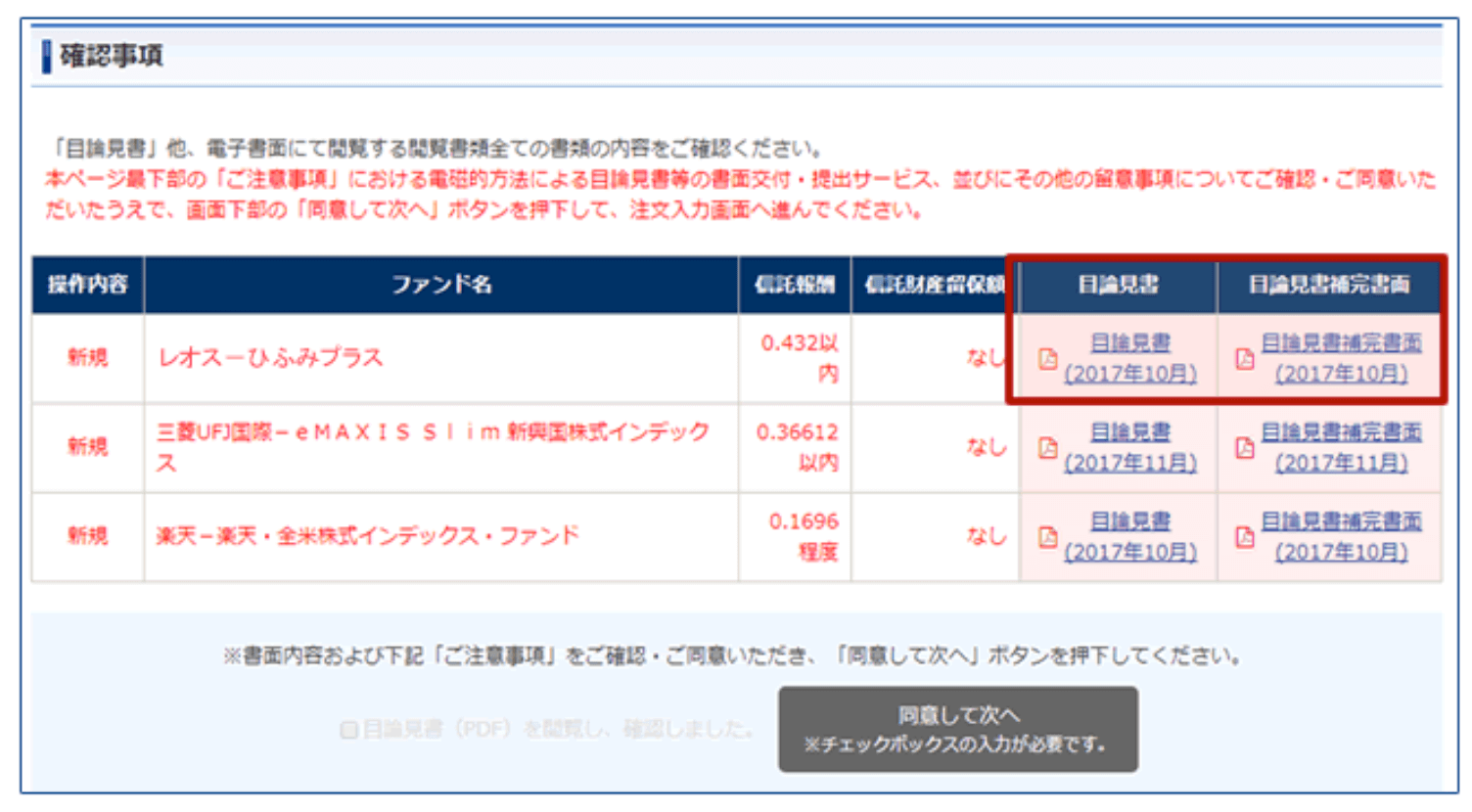This screenshot has width=1472, height=812.
Task: Click なし in the レオス－ひふみプラス row
Action: [987, 358]
